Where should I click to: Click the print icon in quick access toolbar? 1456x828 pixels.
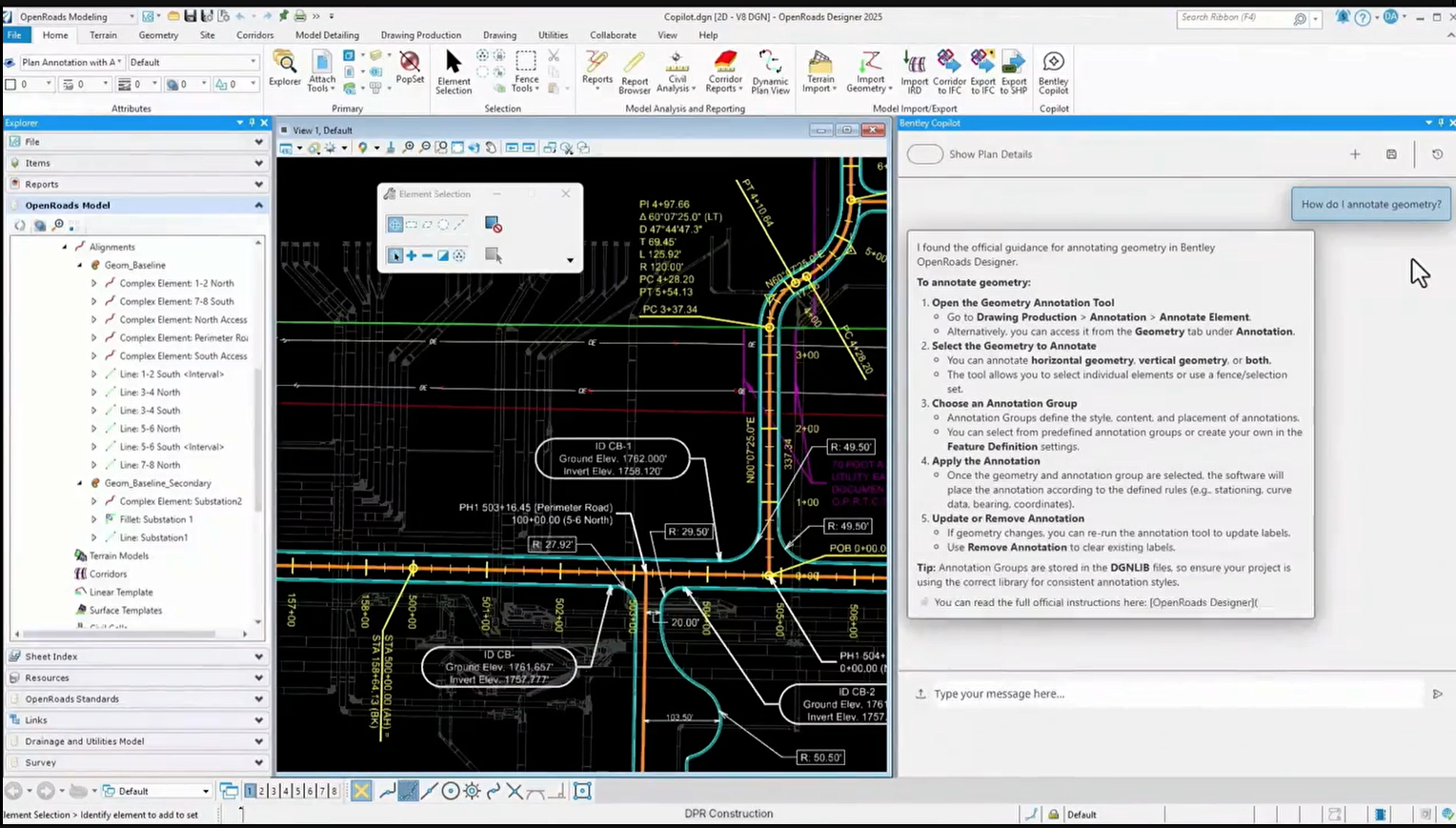pyautogui.click(x=299, y=16)
